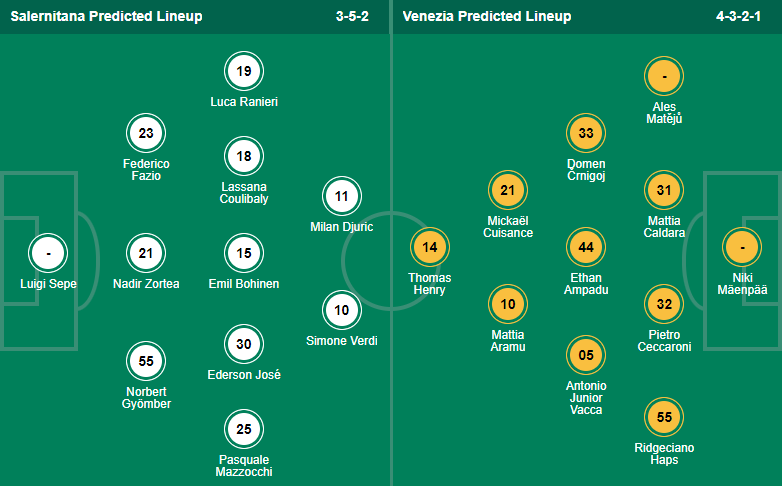The image size is (782, 486).
Task: Select Simone Verdi's number 10 circle
Action: click(342, 310)
